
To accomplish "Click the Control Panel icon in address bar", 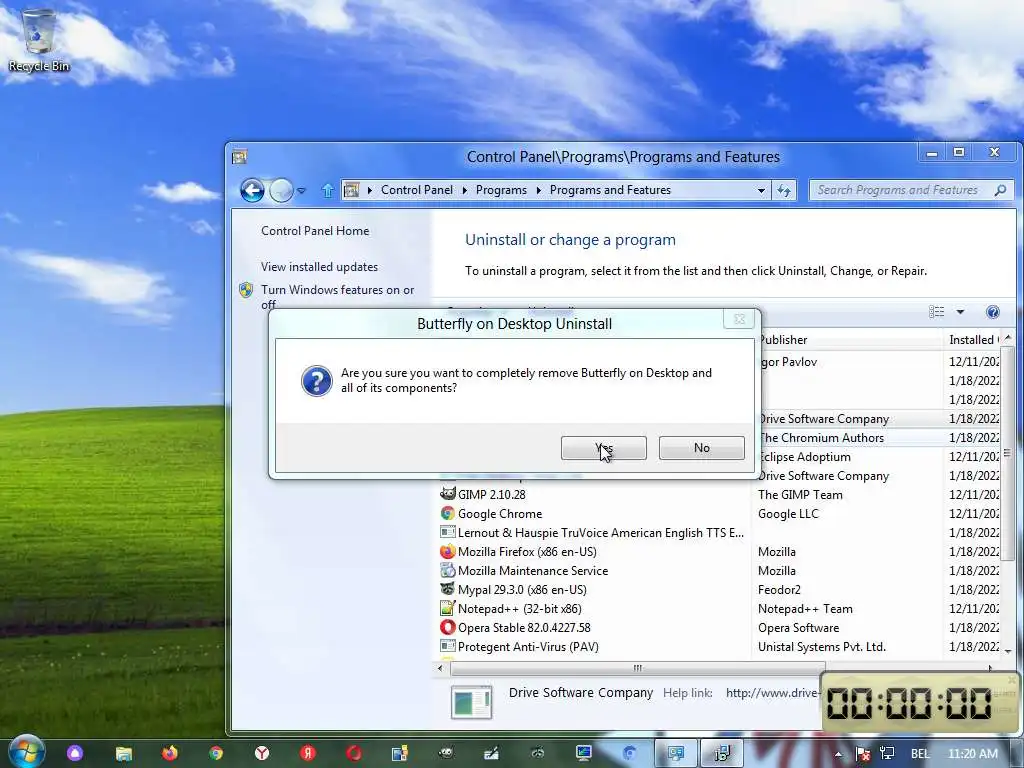I will pyautogui.click(x=351, y=190).
